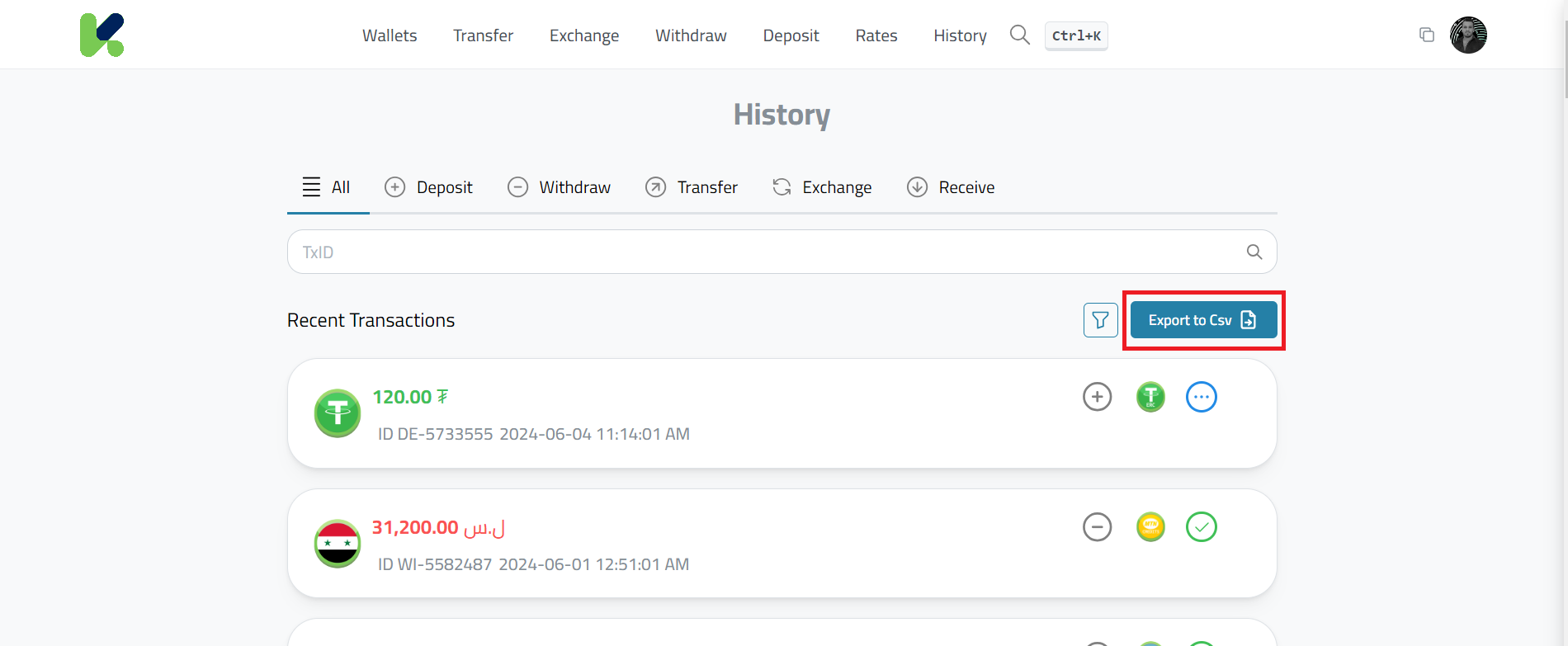Open Deposit in the top navigation
1568x646 pixels.
[x=791, y=35]
